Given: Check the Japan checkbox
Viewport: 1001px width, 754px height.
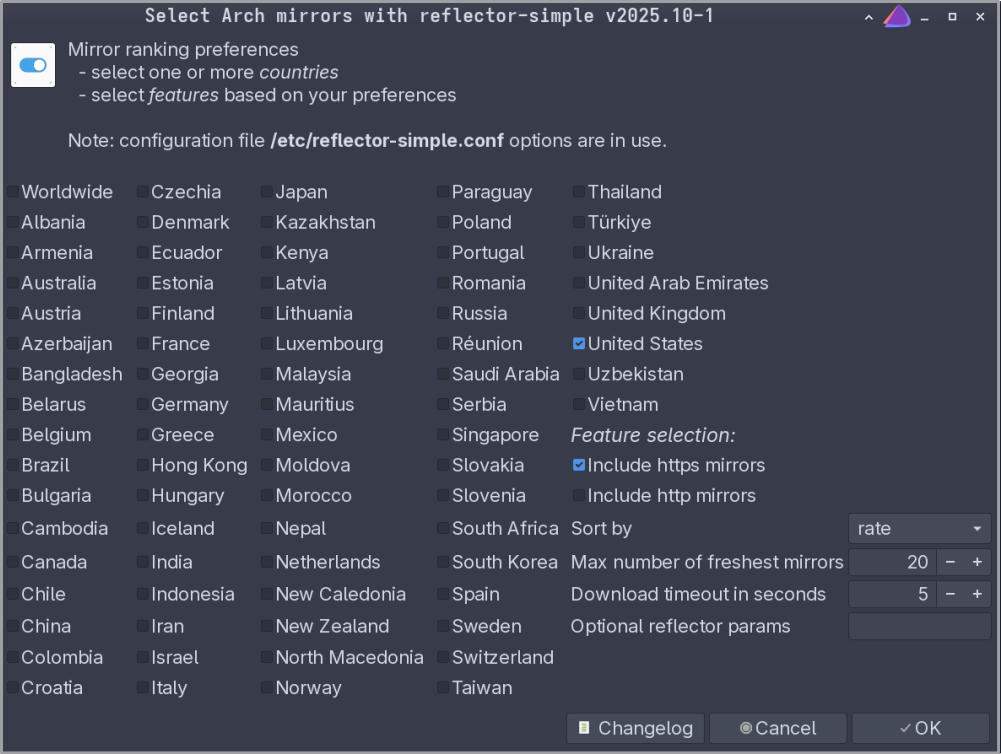Looking at the screenshot, I should 267,192.
